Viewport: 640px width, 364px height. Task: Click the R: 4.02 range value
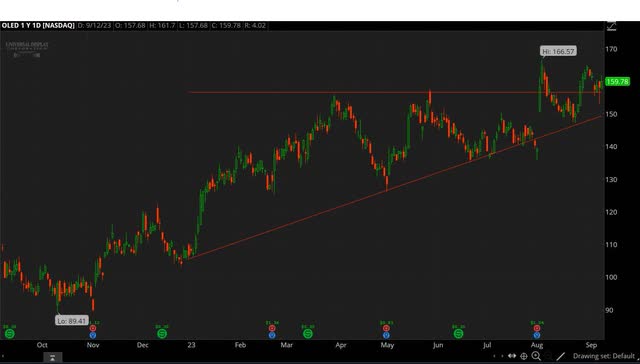coord(256,26)
